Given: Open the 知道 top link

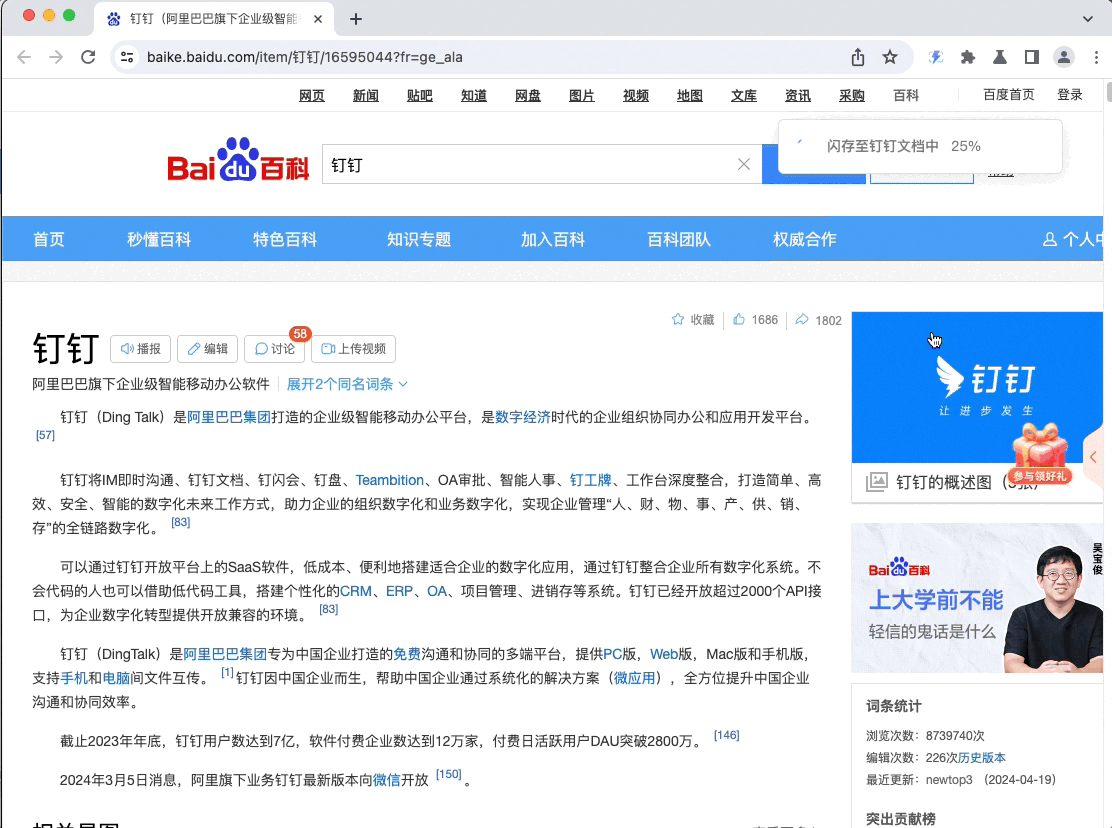Looking at the screenshot, I should [x=474, y=95].
